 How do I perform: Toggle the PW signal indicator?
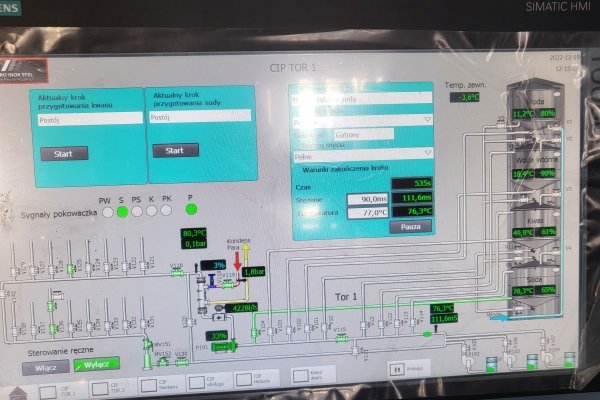(x=105, y=211)
